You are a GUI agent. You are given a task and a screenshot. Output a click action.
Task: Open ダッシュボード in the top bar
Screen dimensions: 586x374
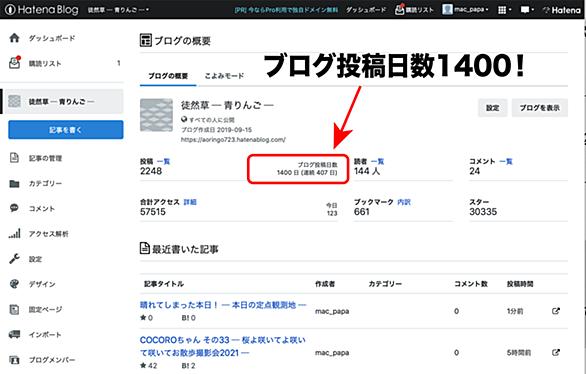tap(366, 10)
